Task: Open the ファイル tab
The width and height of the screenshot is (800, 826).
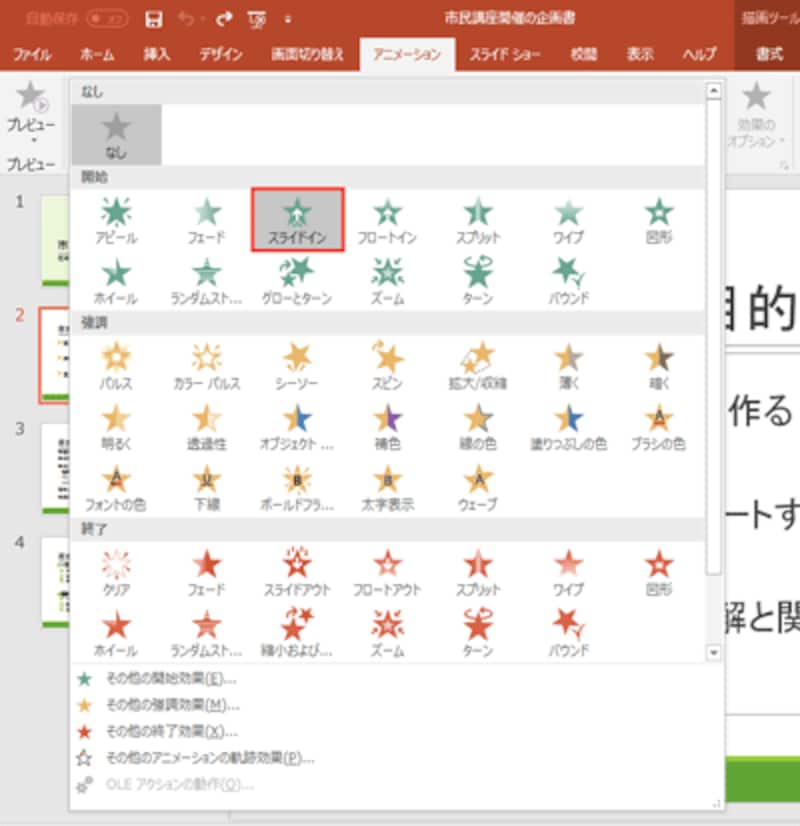Action: 33,54
